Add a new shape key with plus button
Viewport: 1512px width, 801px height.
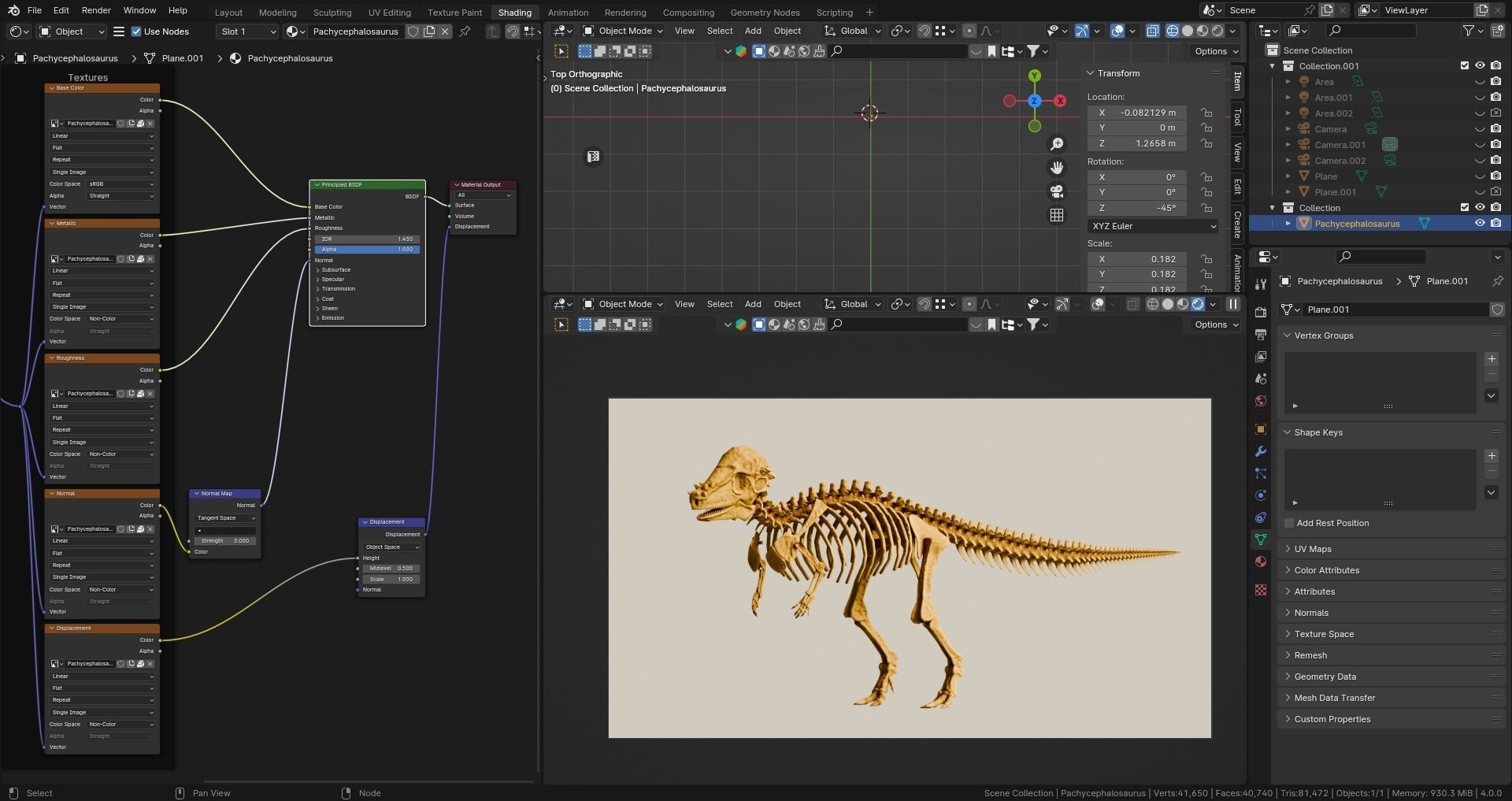pos(1492,456)
